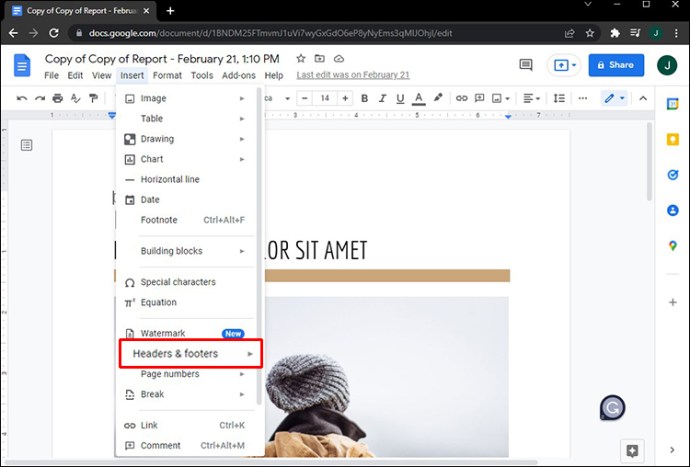Open Google Maps in the side panel

point(672,246)
